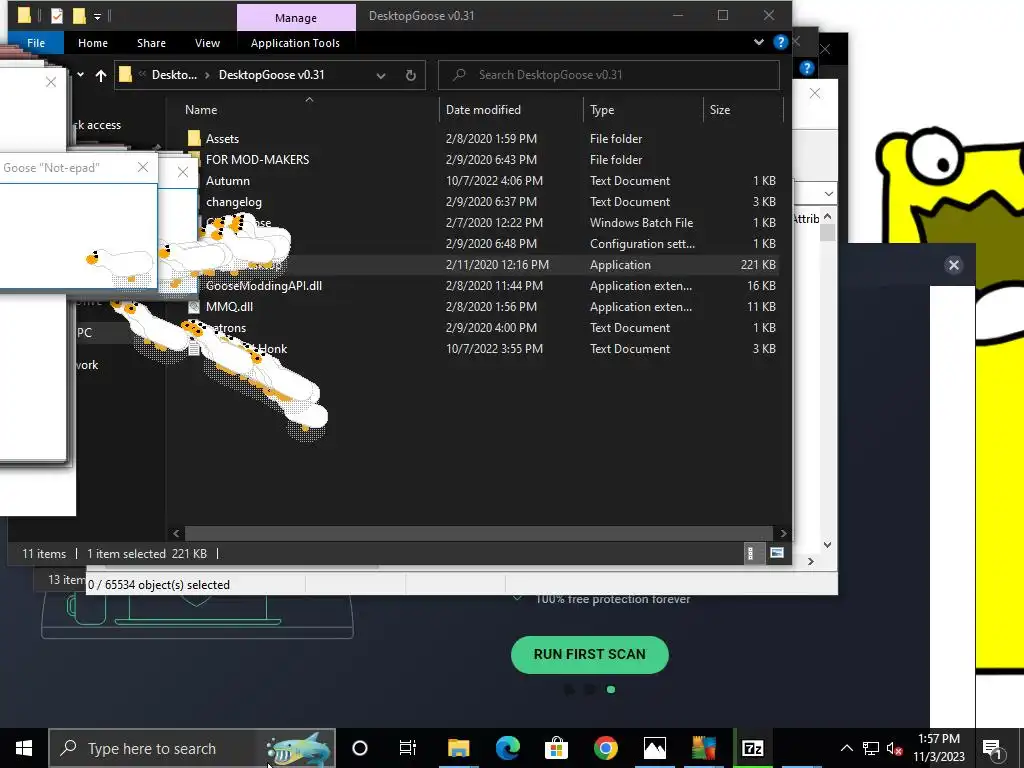Open Task View from the taskbar
The width and height of the screenshot is (1024, 768).
click(x=408, y=748)
